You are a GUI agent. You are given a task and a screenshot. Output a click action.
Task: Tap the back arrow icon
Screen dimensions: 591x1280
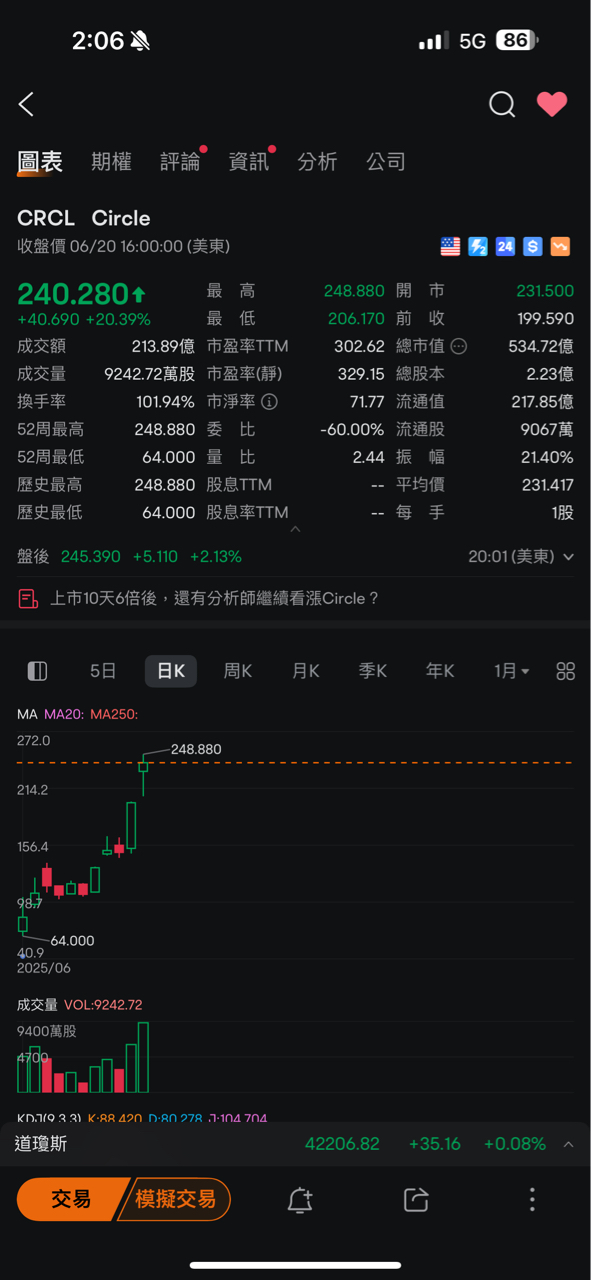27,104
